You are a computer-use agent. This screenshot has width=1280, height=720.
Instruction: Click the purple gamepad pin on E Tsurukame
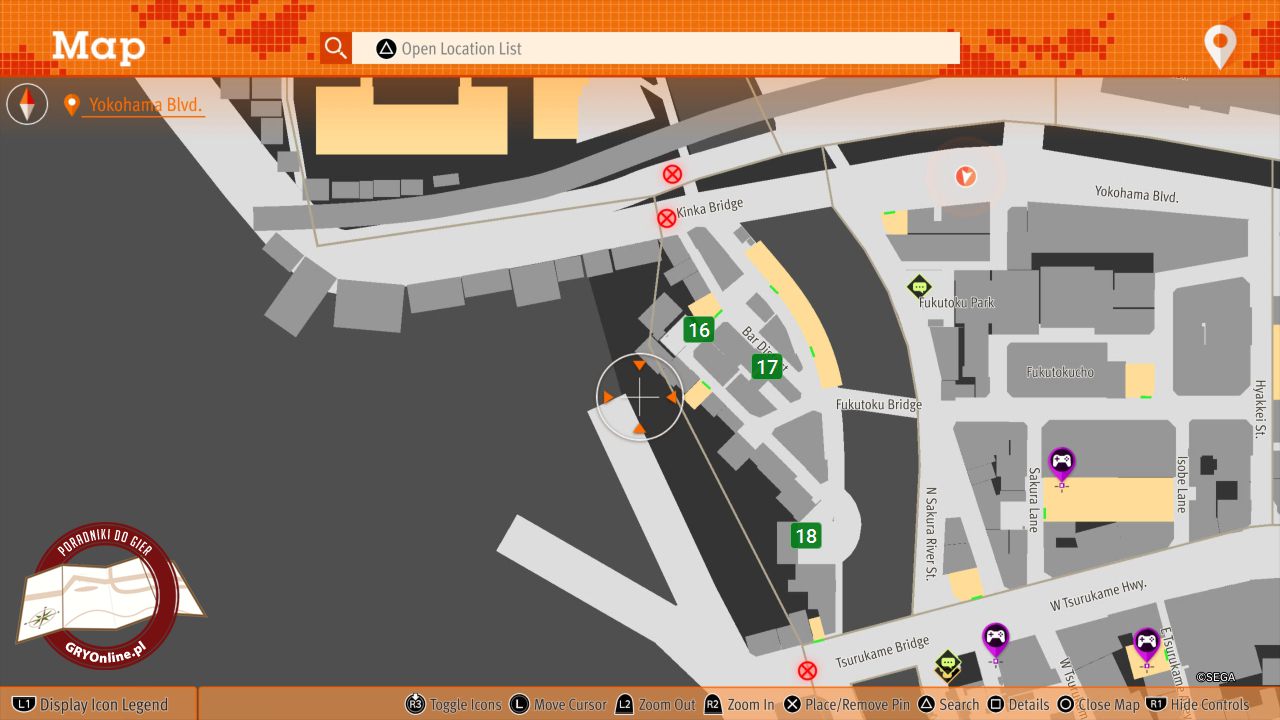1147,645
